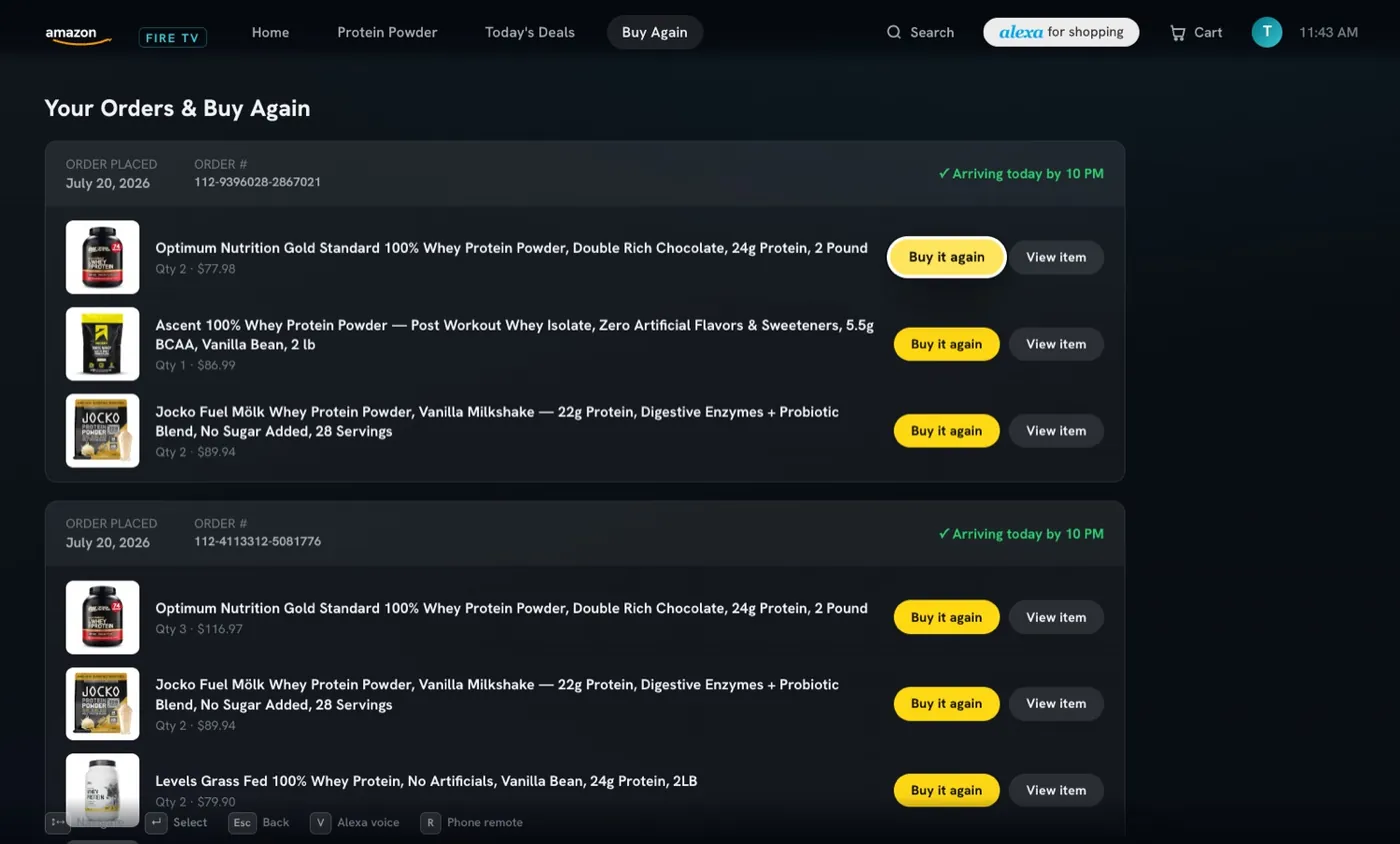Click the Search magnifier icon
Screen dimensions: 1400x844
tap(894, 32)
